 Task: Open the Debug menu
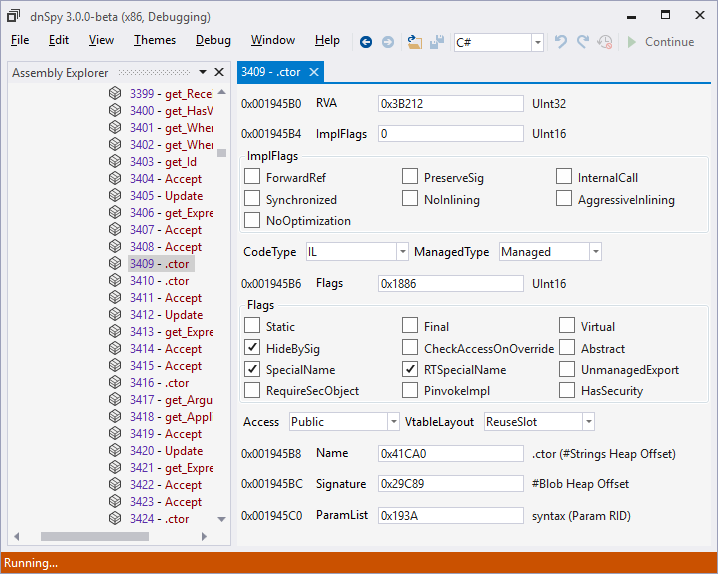[x=213, y=41]
